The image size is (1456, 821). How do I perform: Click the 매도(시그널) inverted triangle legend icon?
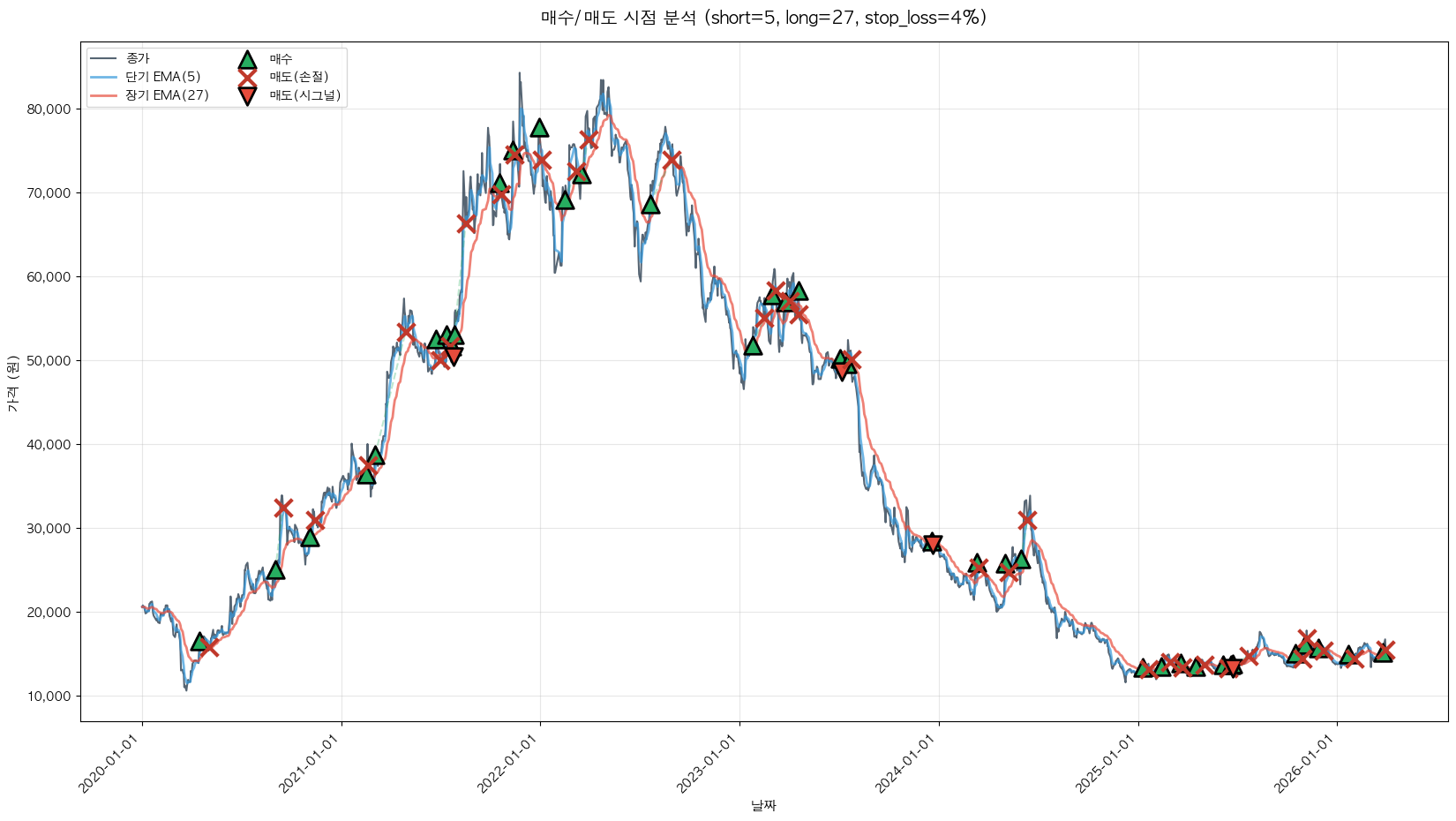pos(247,95)
